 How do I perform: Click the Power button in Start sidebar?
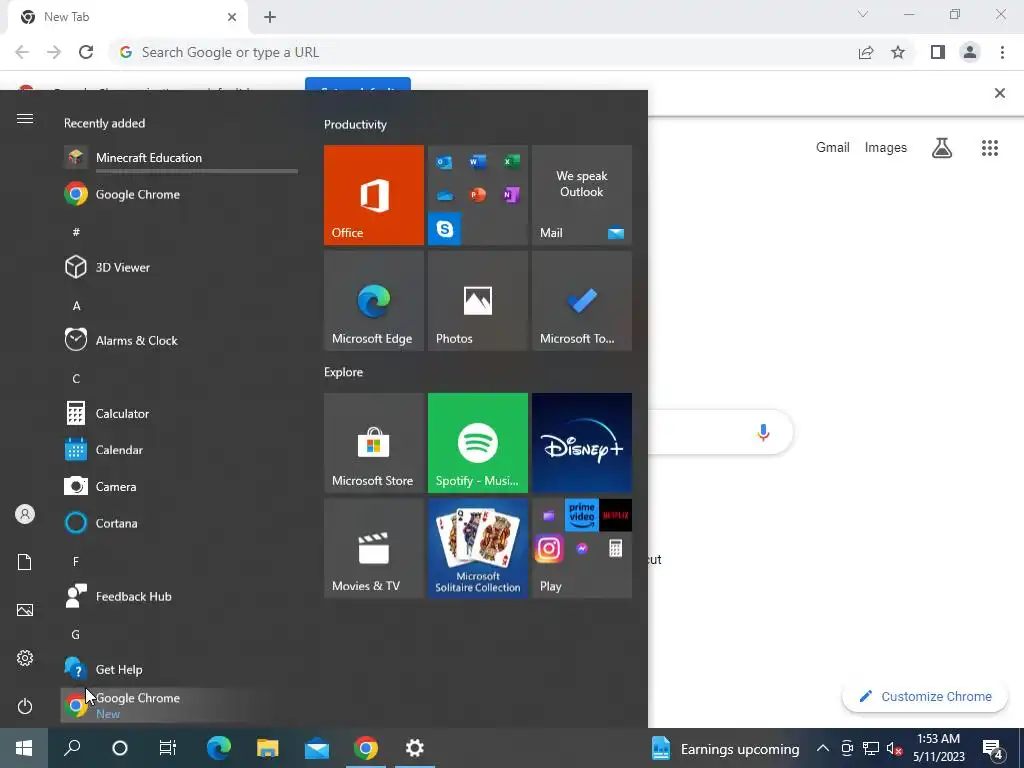point(25,706)
